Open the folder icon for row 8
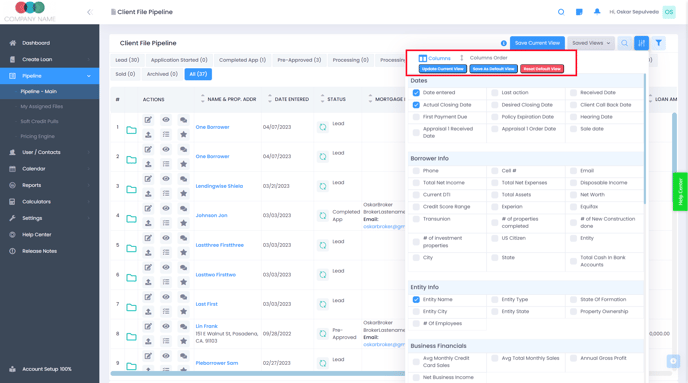The image size is (688, 383). pyautogui.click(x=131, y=337)
